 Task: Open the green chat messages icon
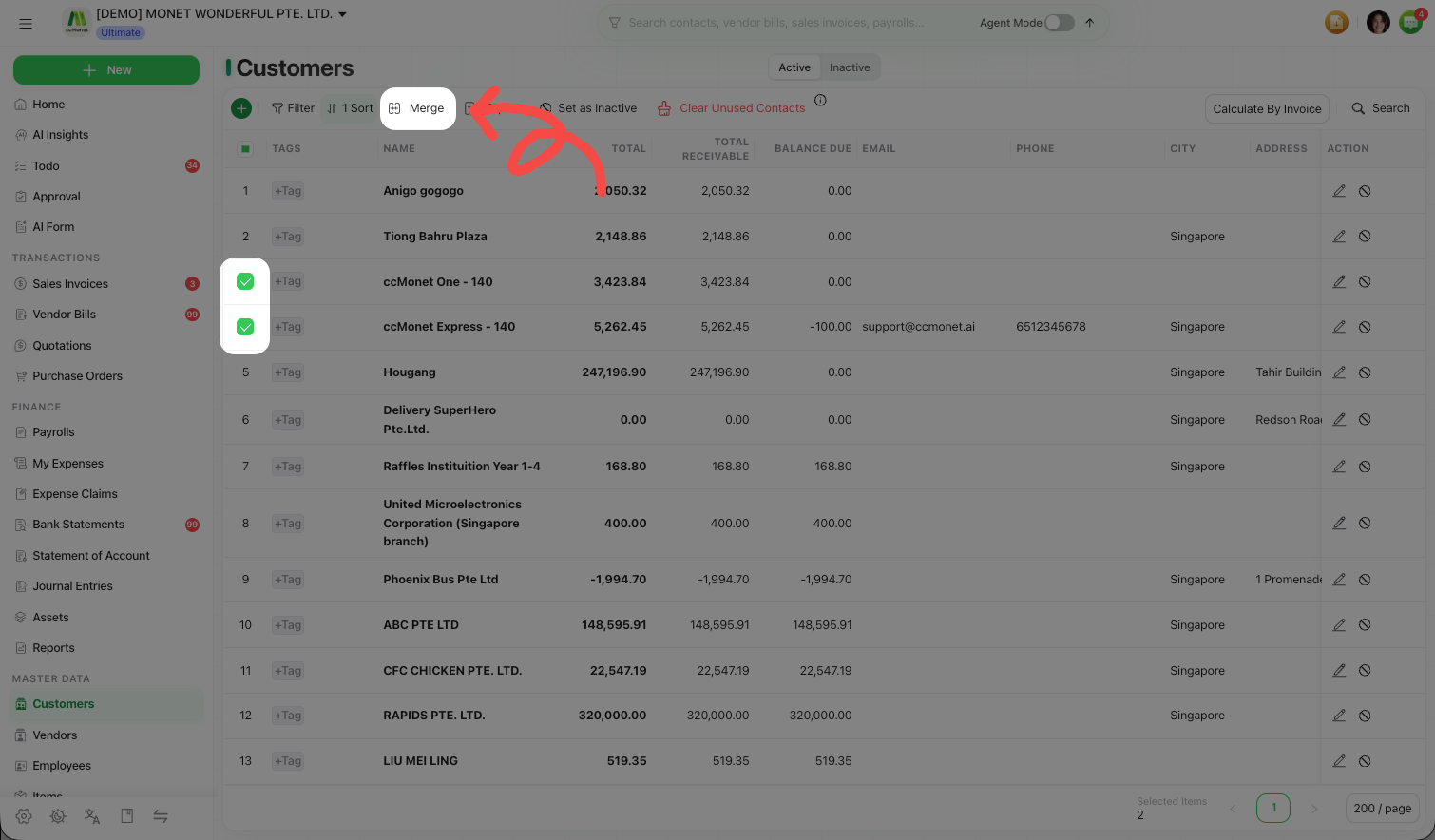click(x=1410, y=23)
